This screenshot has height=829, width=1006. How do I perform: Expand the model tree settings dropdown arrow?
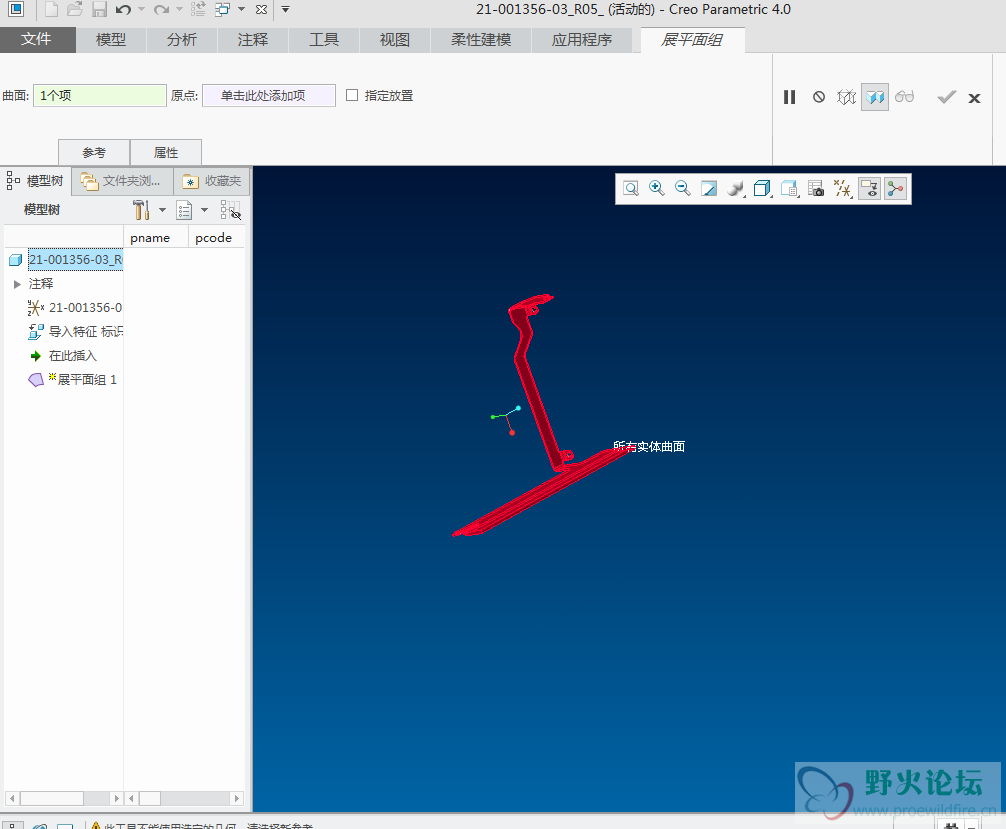162,210
